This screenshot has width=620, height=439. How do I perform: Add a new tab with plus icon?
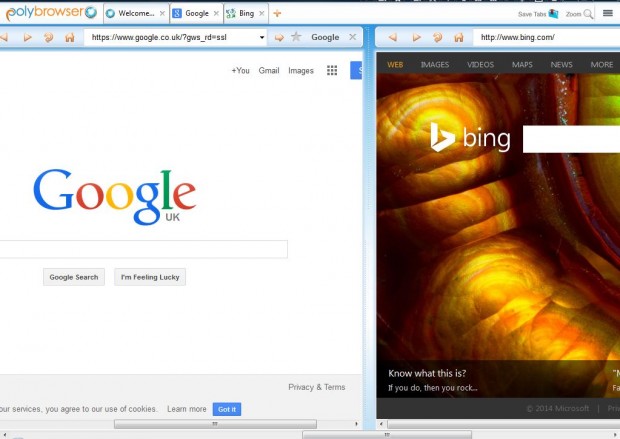(277, 13)
